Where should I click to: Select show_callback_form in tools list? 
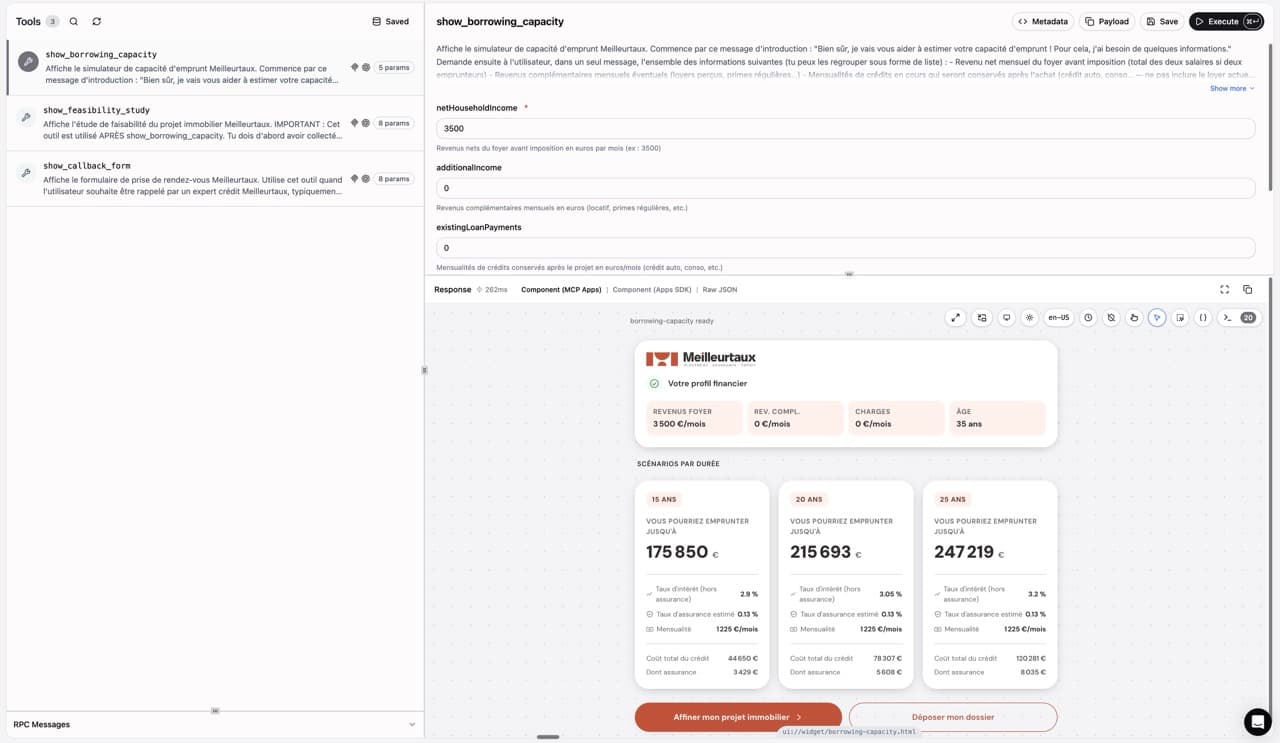pyautogui.click(x=216, y=179)
